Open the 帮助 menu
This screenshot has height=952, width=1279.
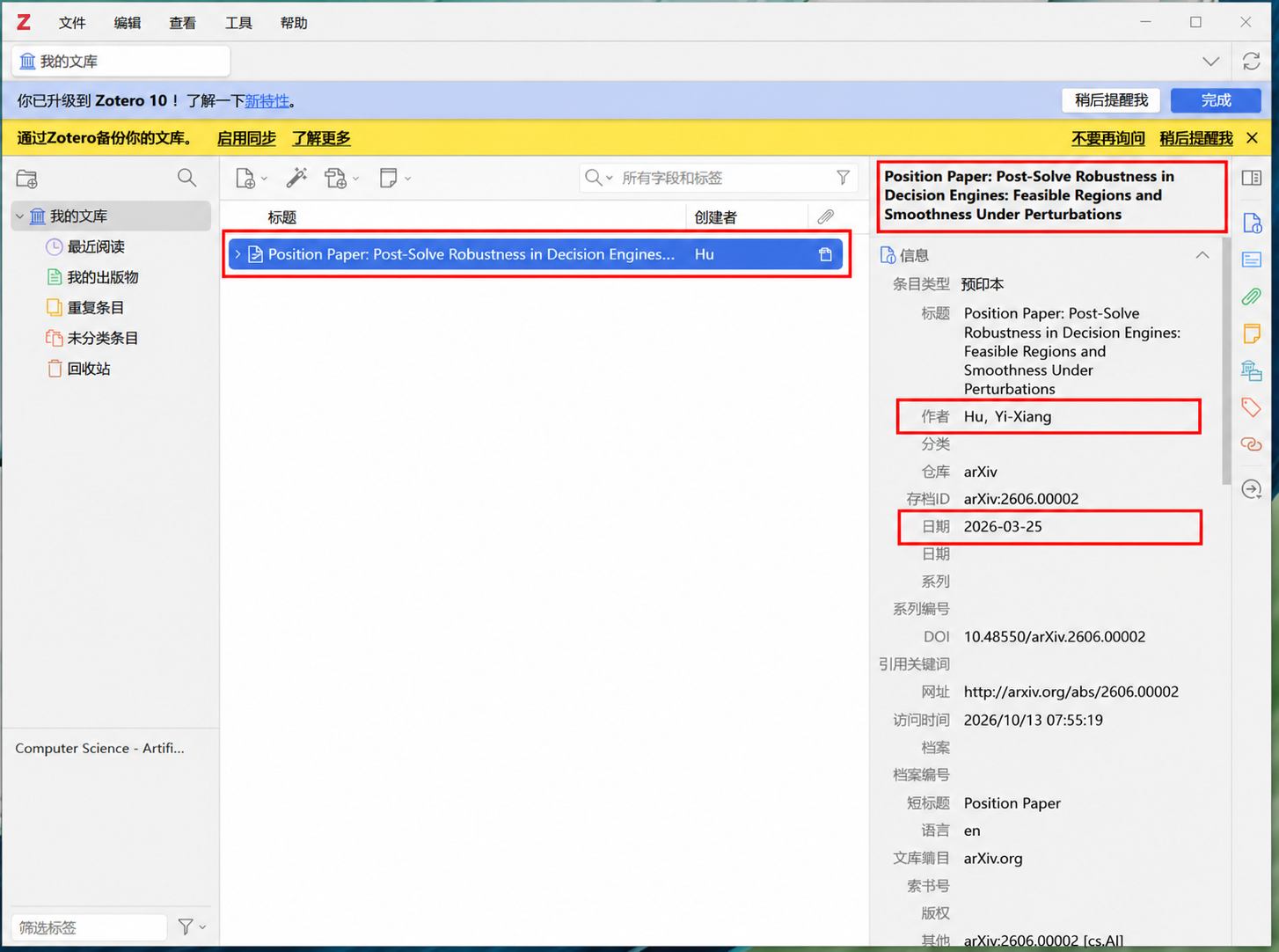(x=294, y=23)
